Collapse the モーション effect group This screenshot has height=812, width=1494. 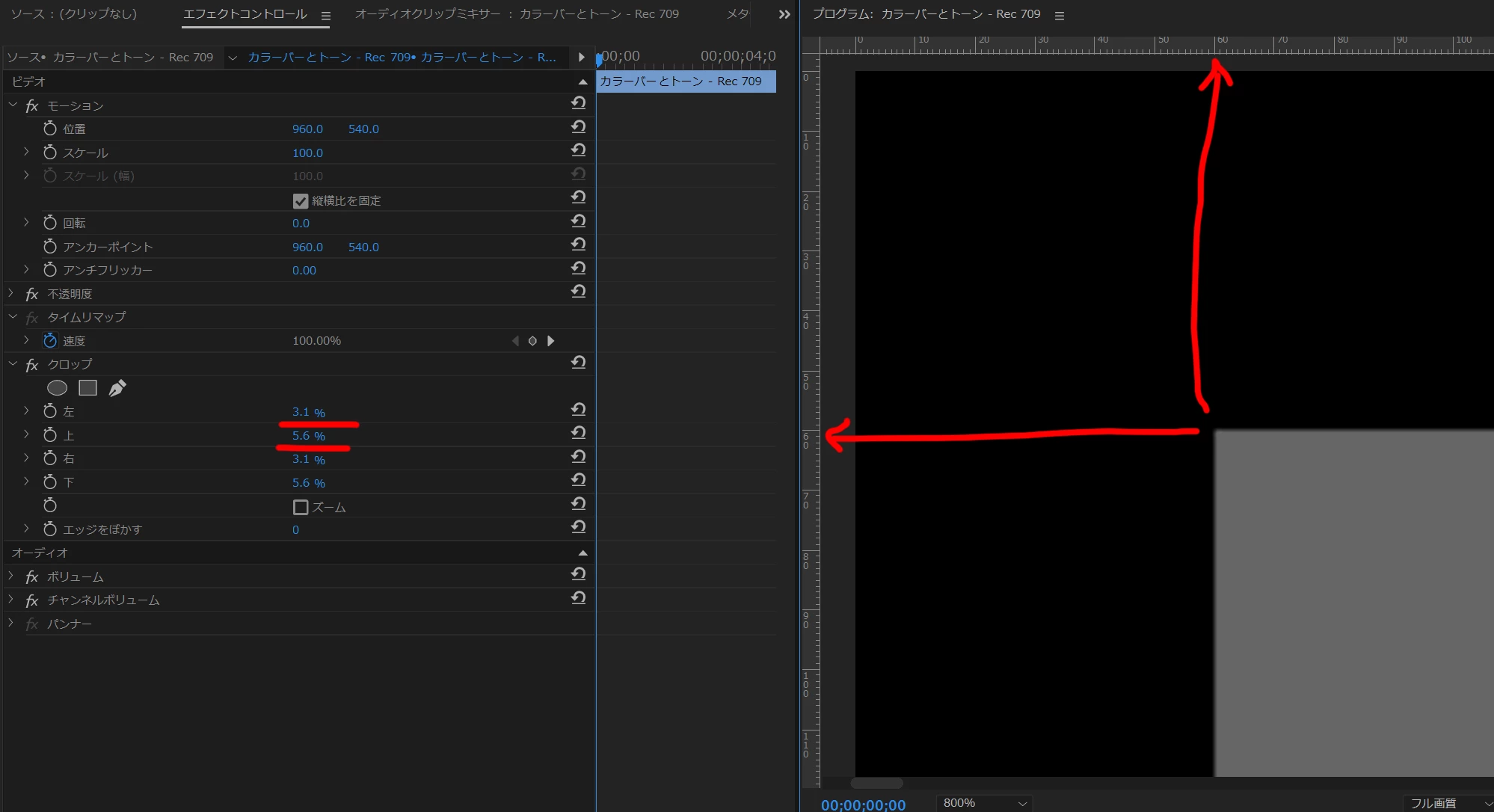pos(13,105)
